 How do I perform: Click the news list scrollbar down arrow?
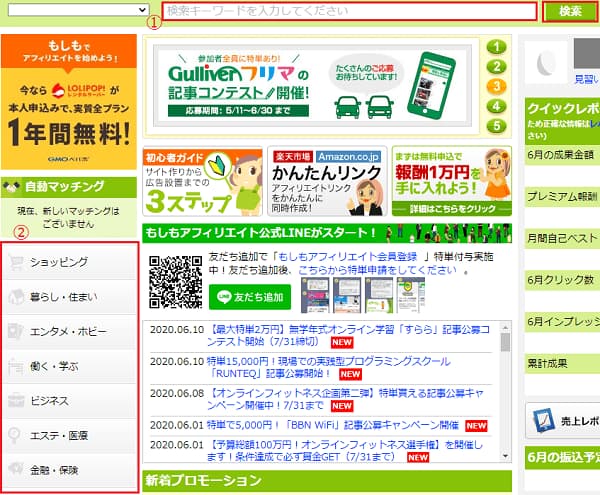[x=505, y=456]
